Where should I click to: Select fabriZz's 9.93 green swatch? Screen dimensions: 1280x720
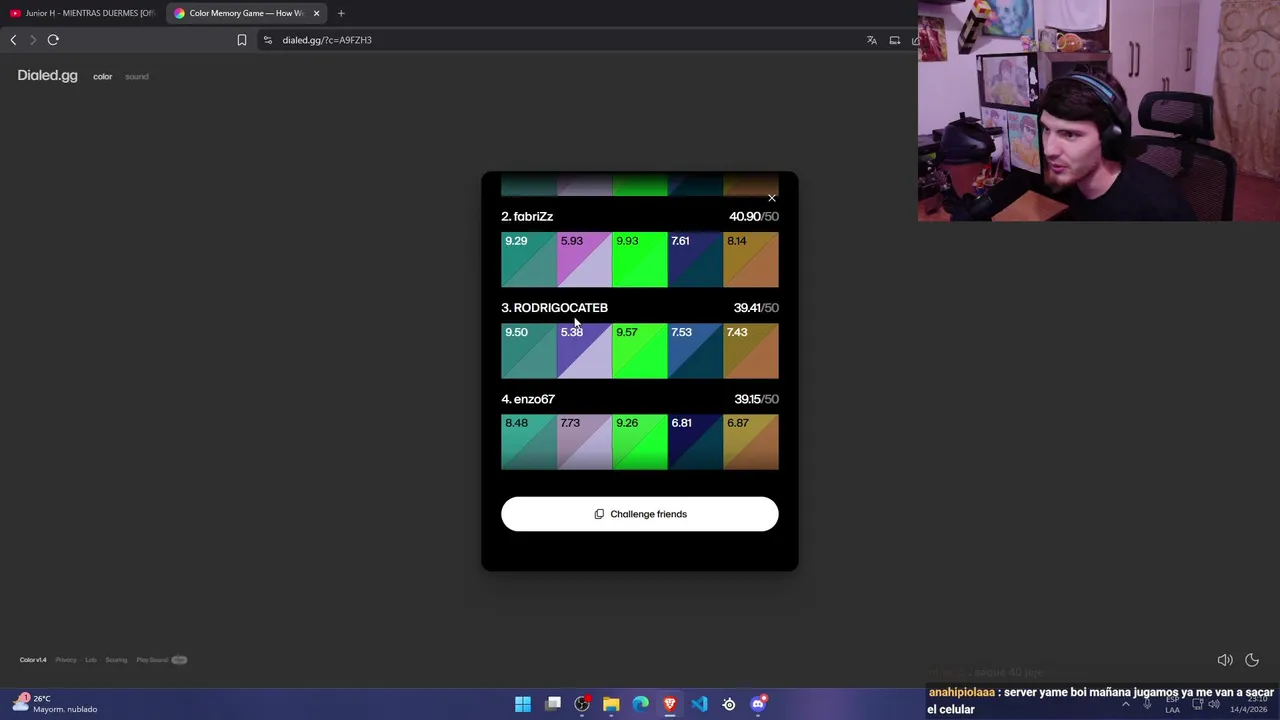pos(640,260)
